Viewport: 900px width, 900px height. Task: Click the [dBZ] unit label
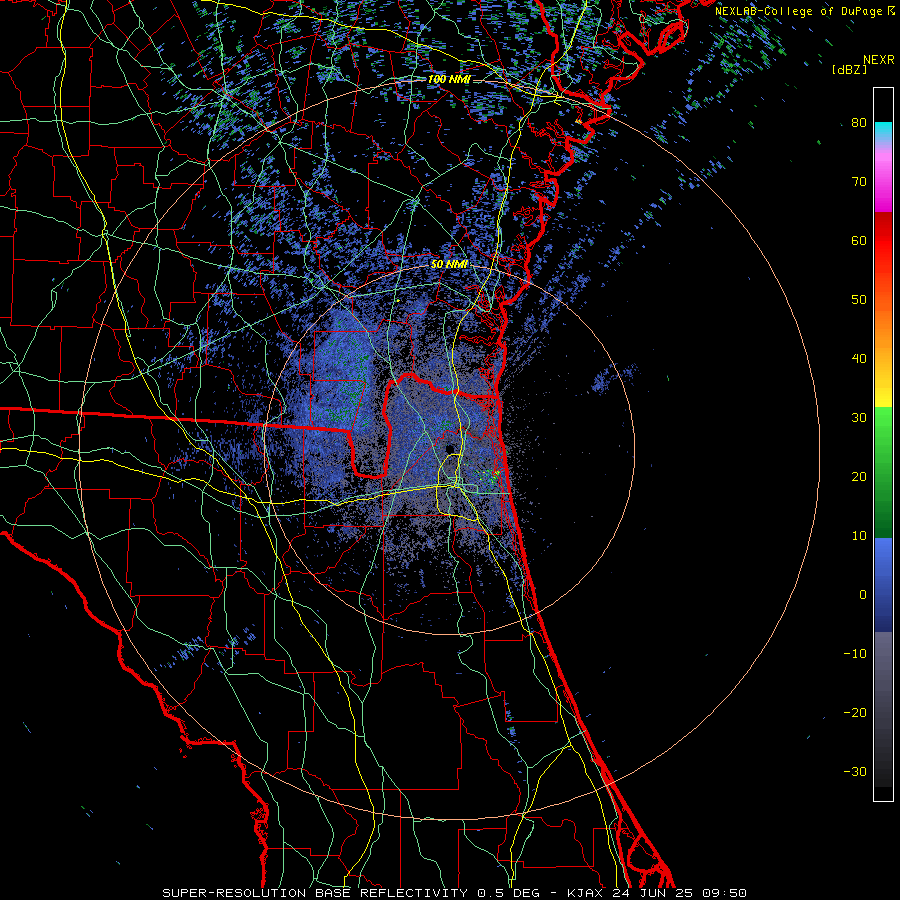[849, 70]
